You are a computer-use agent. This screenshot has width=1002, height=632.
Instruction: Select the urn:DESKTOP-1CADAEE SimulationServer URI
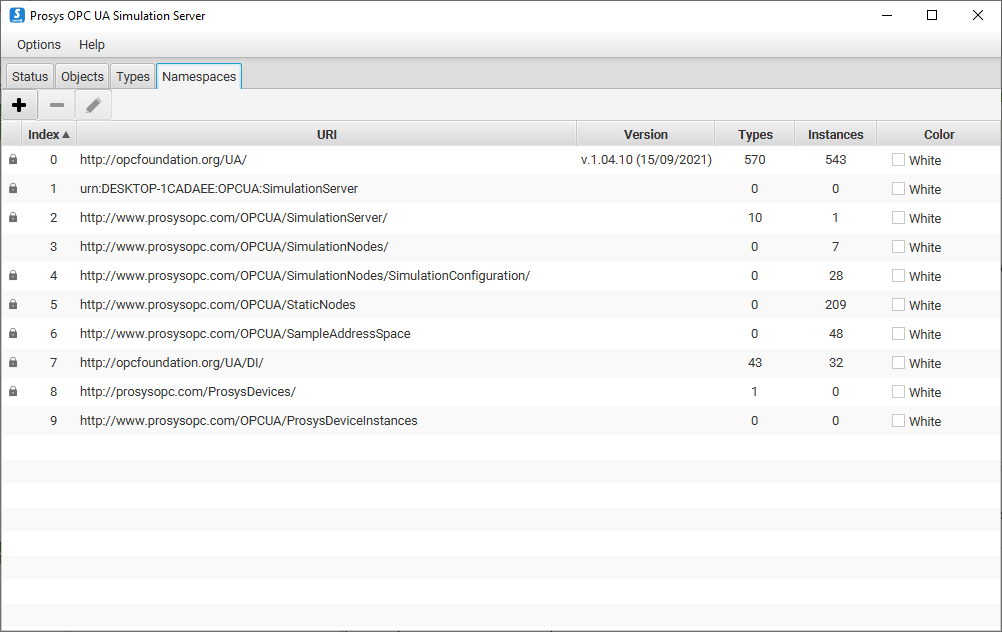(x=218, y=189)
